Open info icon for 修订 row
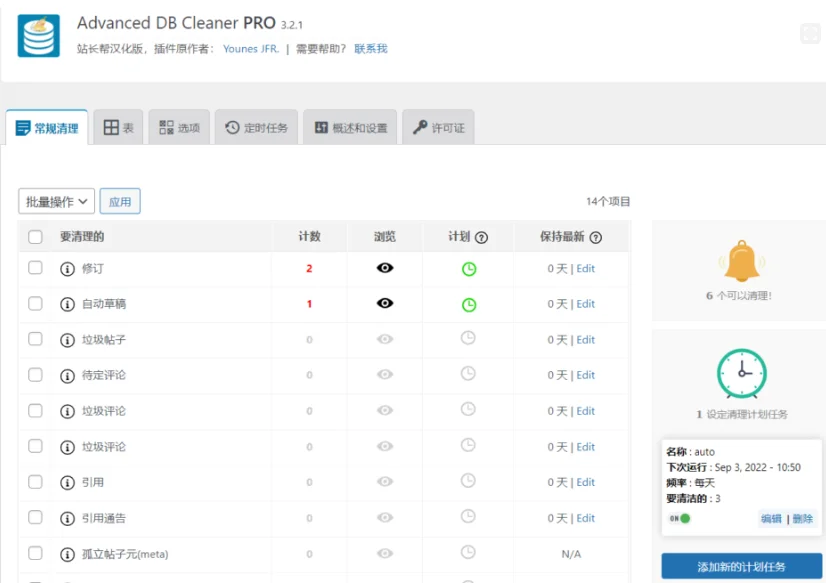Screen dimensions: 826x583 point(67,269)
